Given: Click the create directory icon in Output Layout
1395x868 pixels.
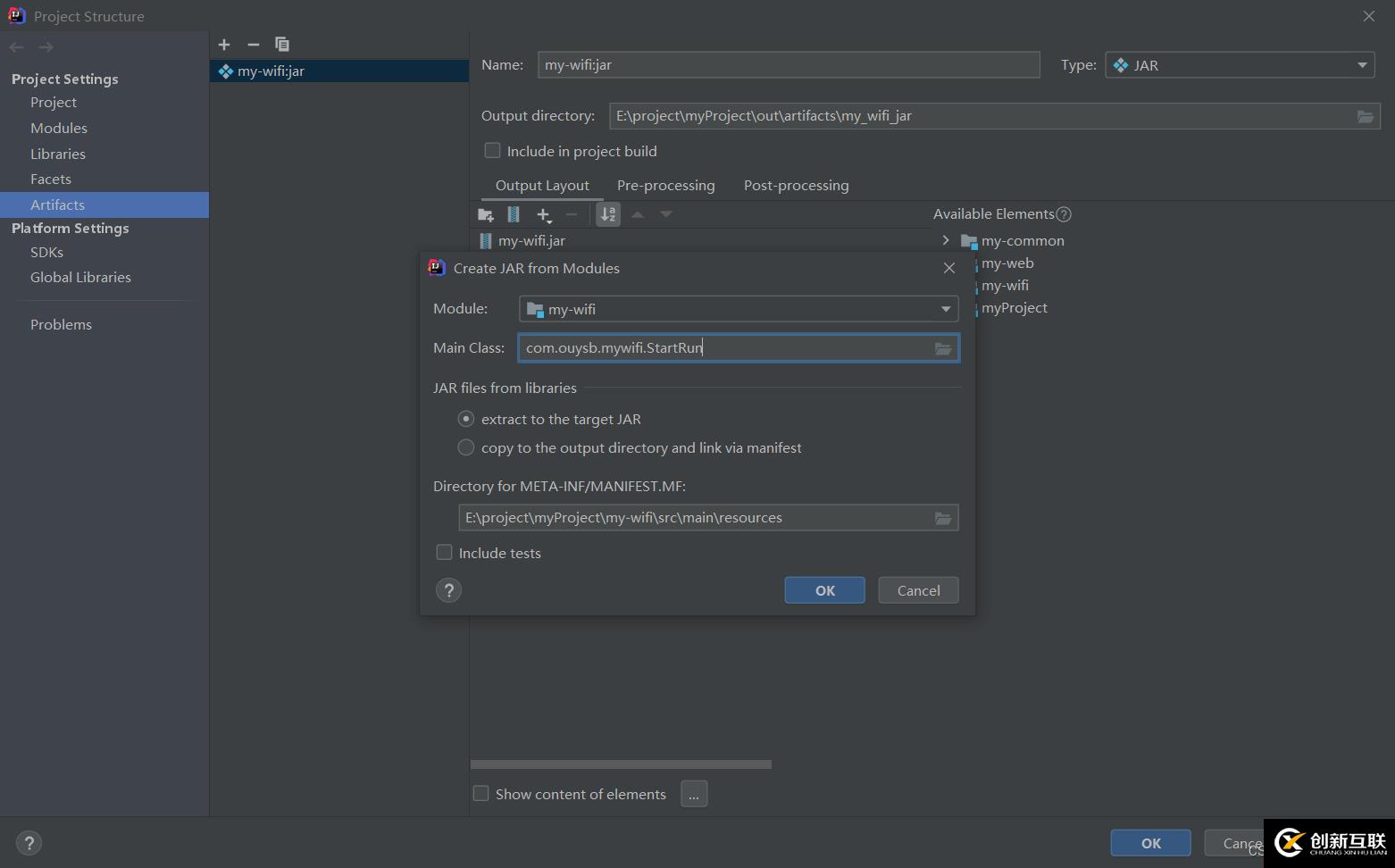Looking at the screenshot, I should (x=486, y=214).
